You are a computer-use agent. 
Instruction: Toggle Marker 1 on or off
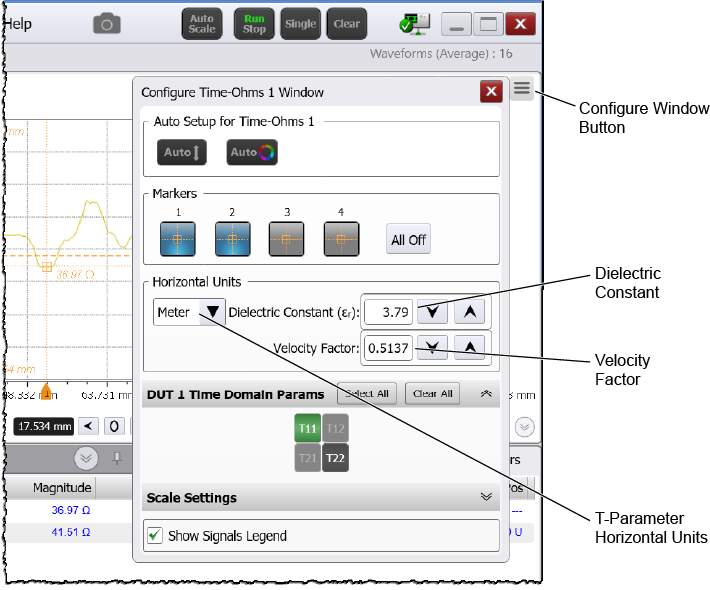(x=178, y=240)
